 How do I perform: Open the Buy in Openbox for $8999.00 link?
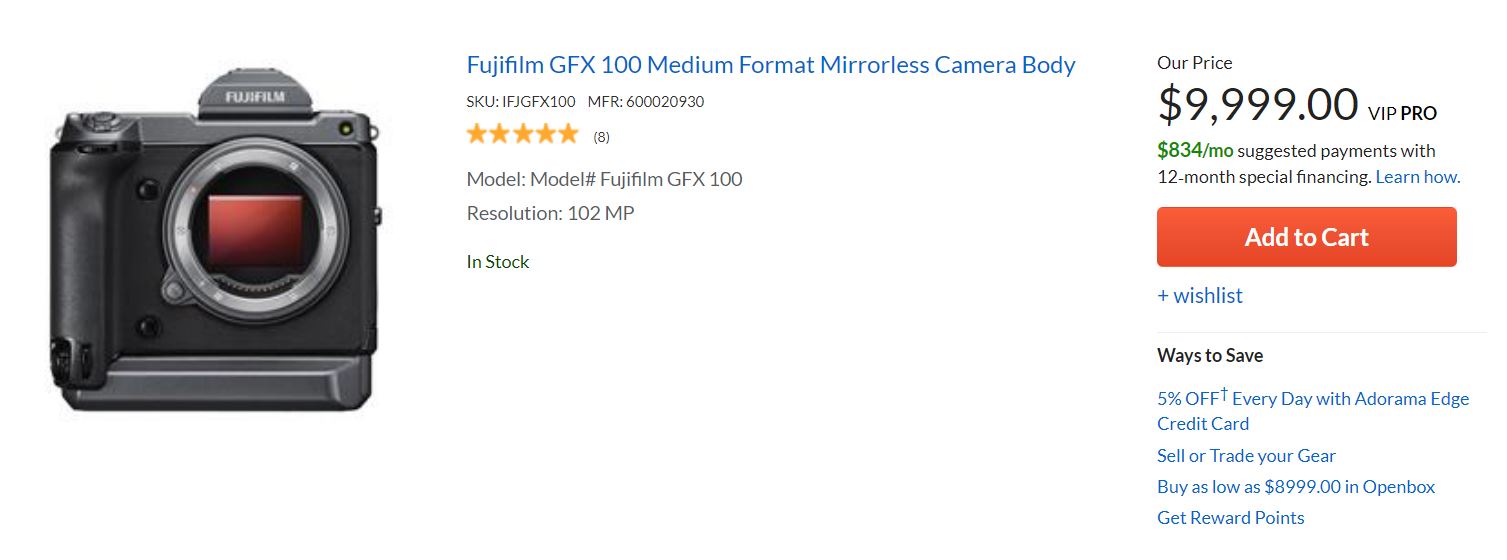(x=1295, y=487)
